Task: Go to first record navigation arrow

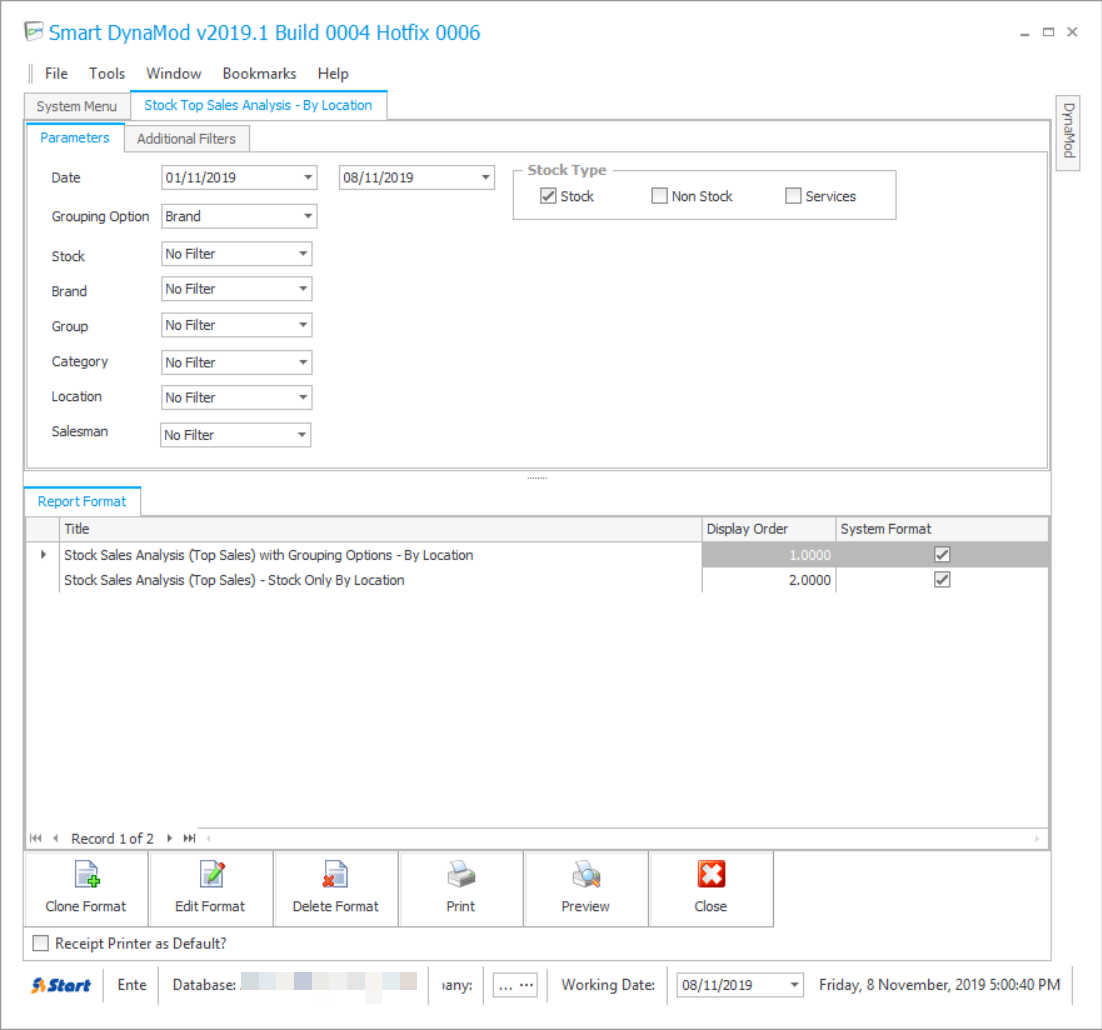Action: point(36,838)
